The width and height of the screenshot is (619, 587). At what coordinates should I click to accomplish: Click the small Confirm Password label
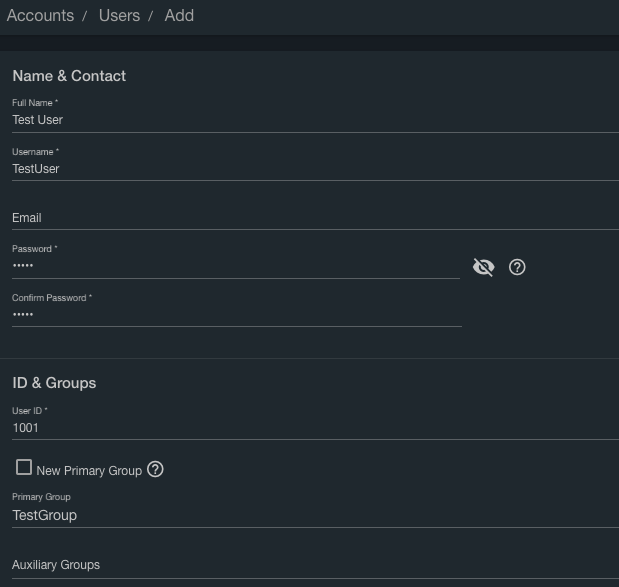coord(52,298)
